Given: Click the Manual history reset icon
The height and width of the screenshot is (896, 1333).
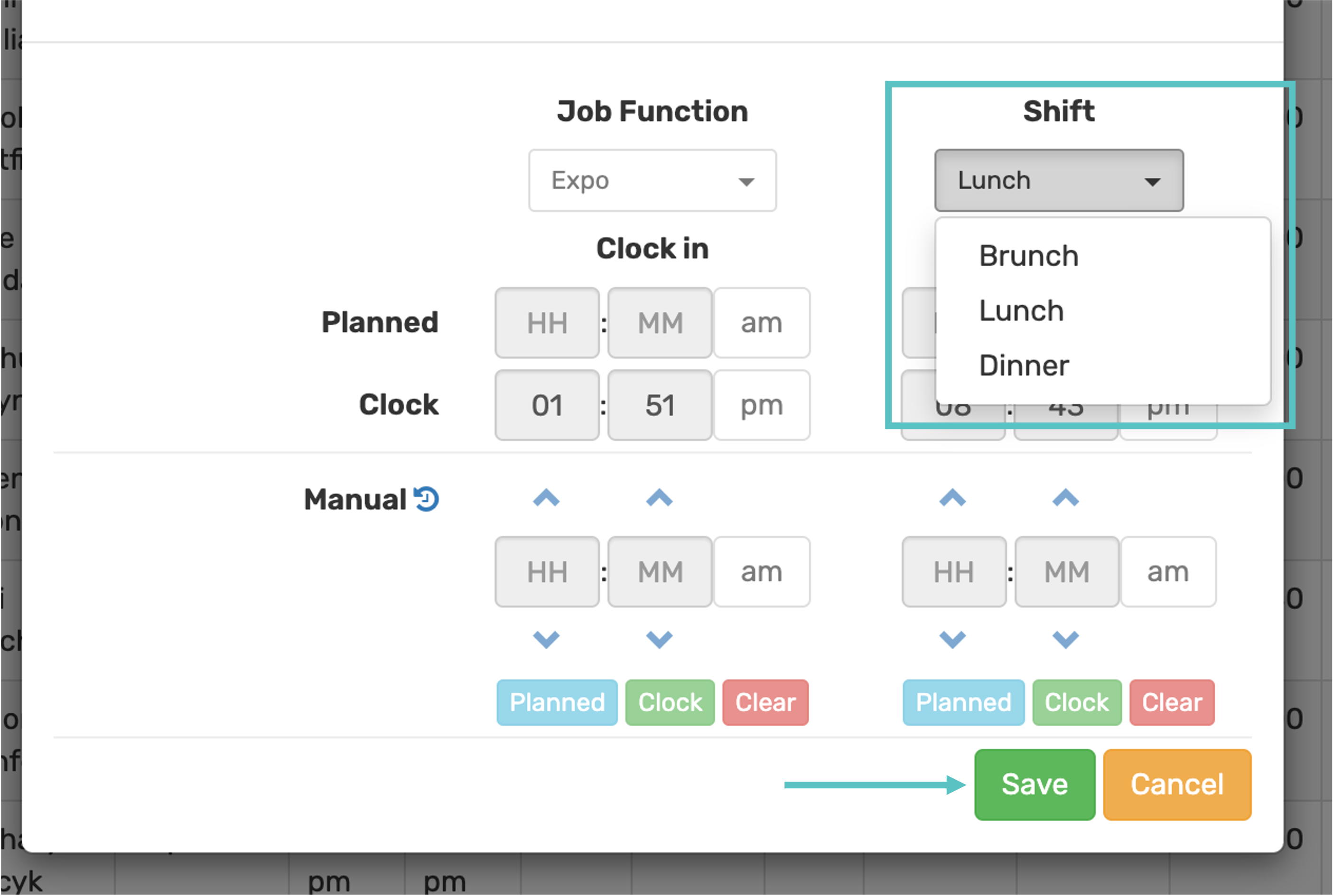Looking at the screenshot, I should coord(426,499).
